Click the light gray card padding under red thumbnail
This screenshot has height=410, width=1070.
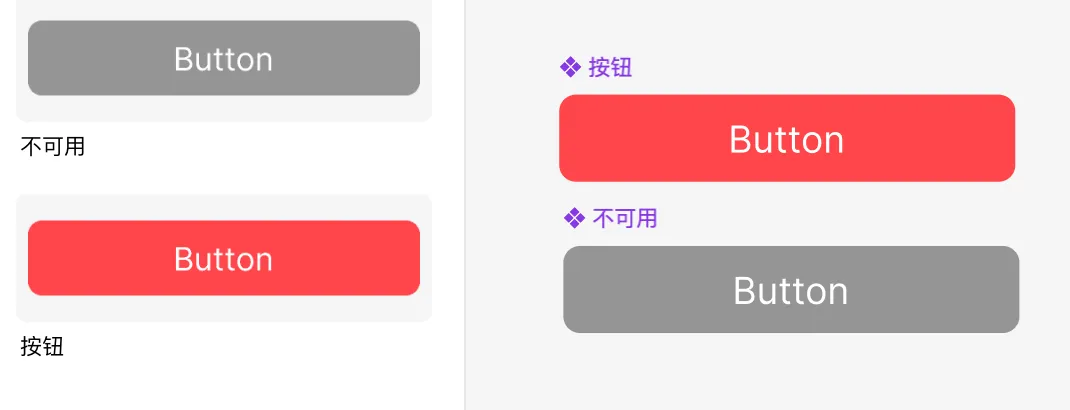tap(224, 309)
